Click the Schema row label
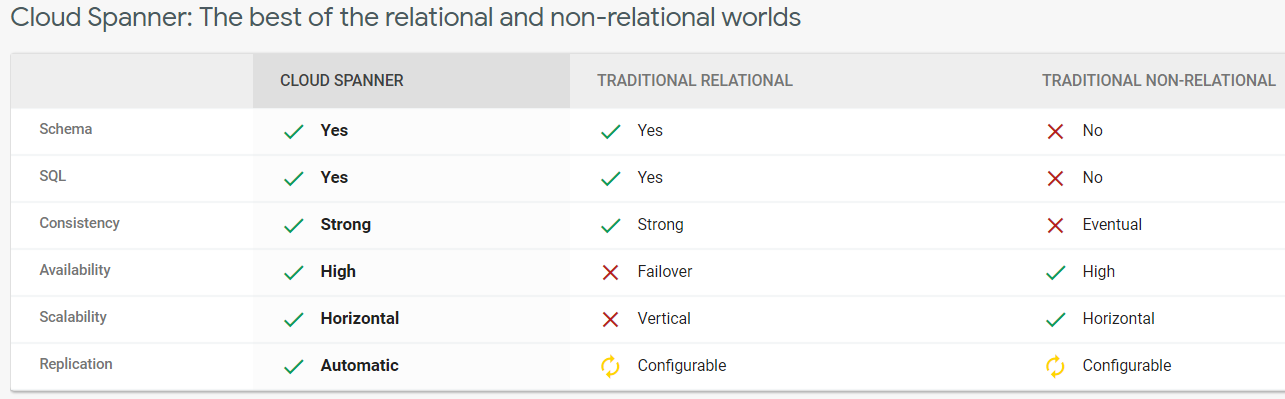Image resolution: width=1285 pixels, height=399 pixels. point(66,129)
